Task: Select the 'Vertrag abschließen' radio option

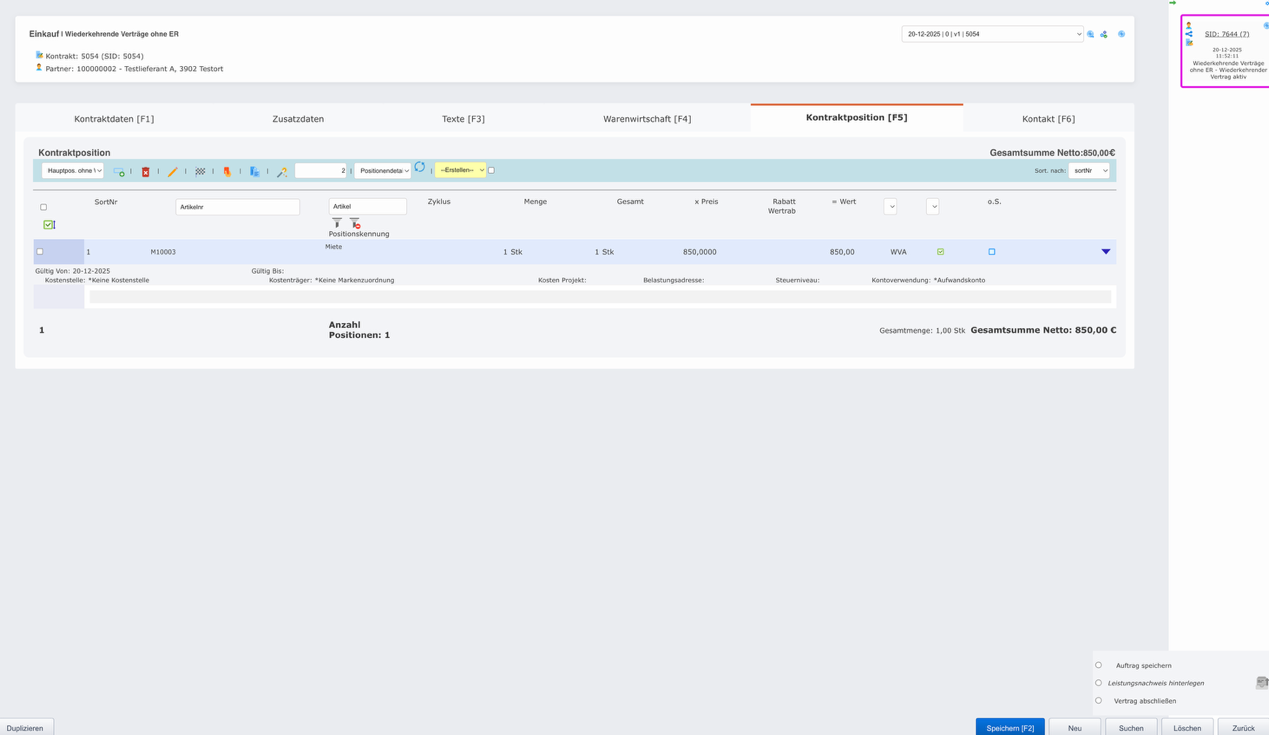Action: point(1098,701)
